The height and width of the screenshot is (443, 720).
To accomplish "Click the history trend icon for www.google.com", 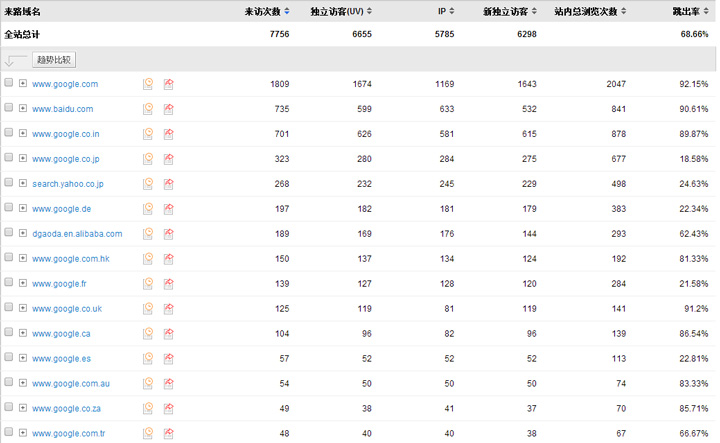I will [x=148, y=84].
